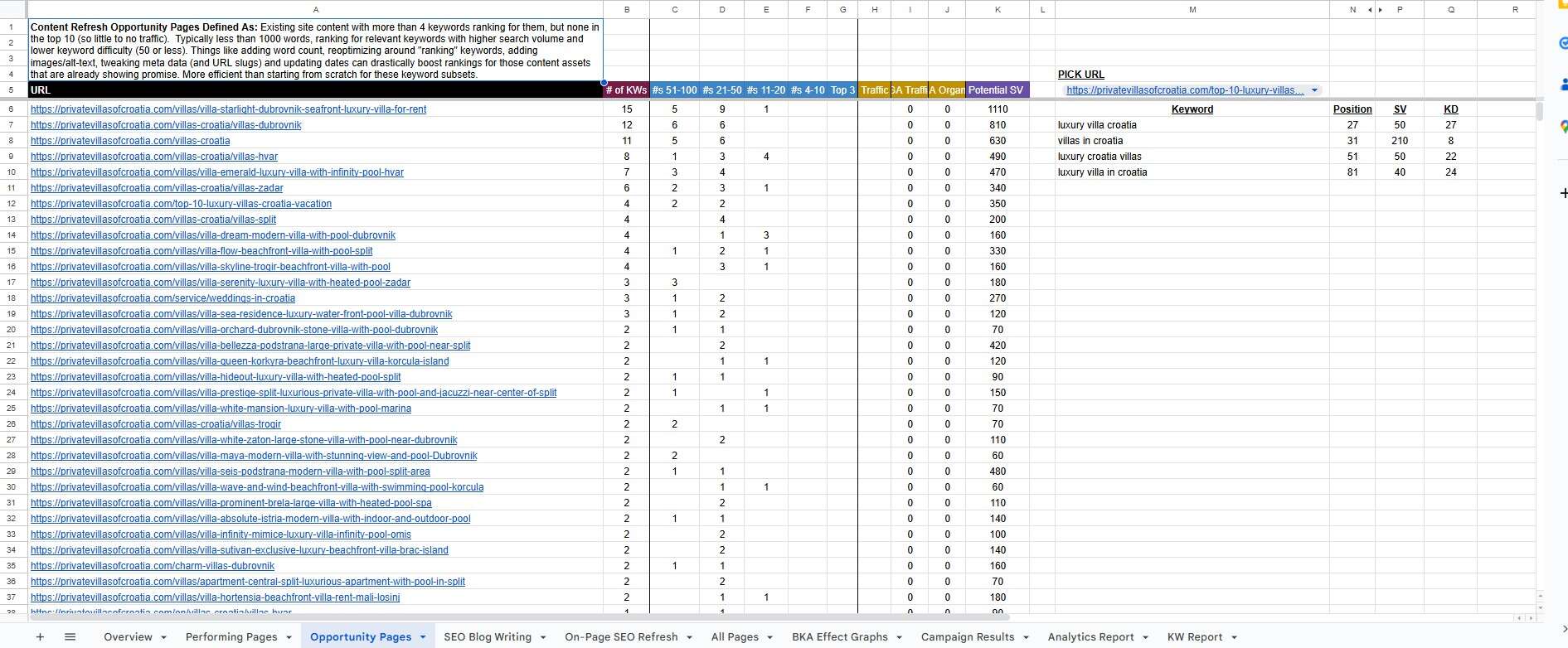Select the '# of KWs' header cell

pos(626,90)
